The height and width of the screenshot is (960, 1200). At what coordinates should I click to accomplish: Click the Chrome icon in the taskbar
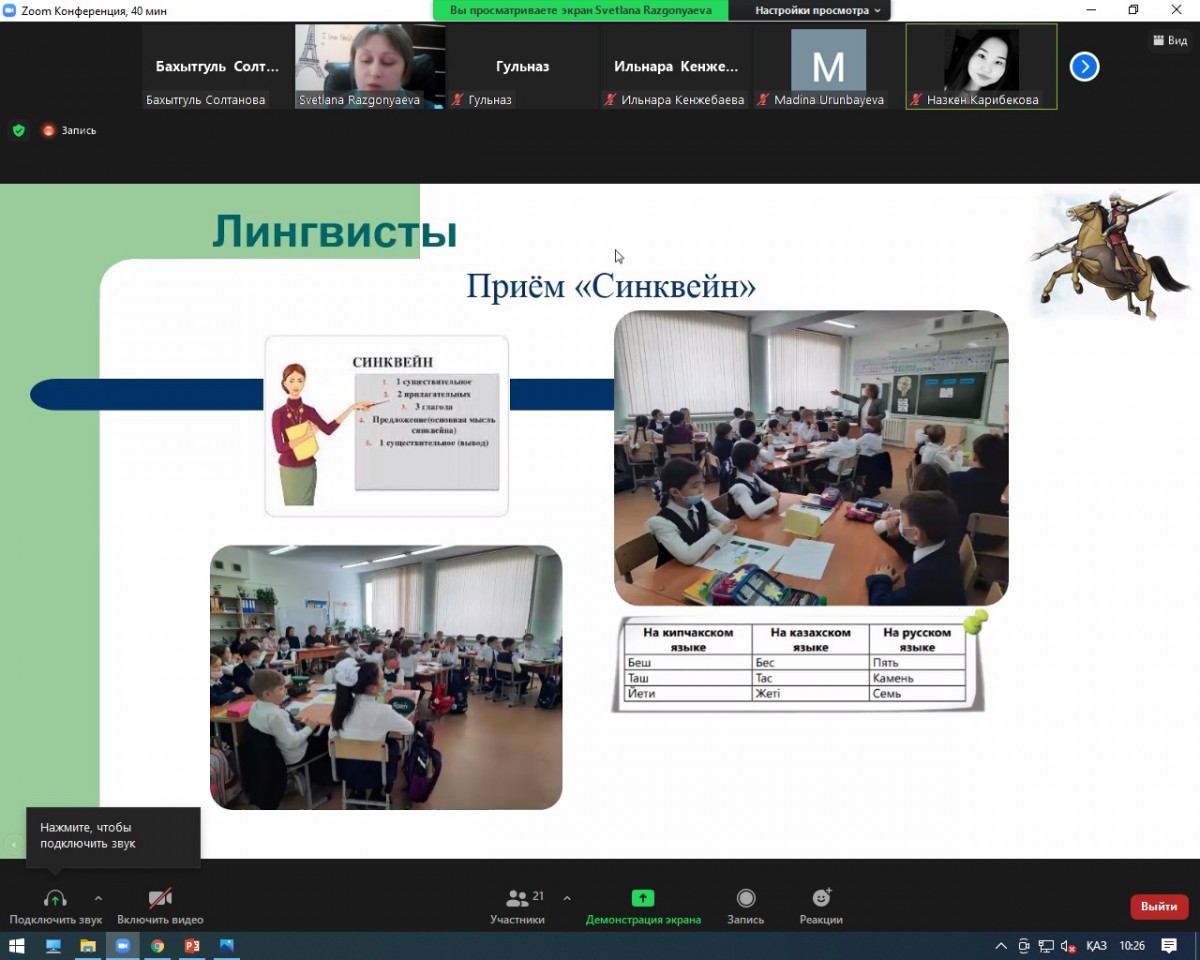157,946
